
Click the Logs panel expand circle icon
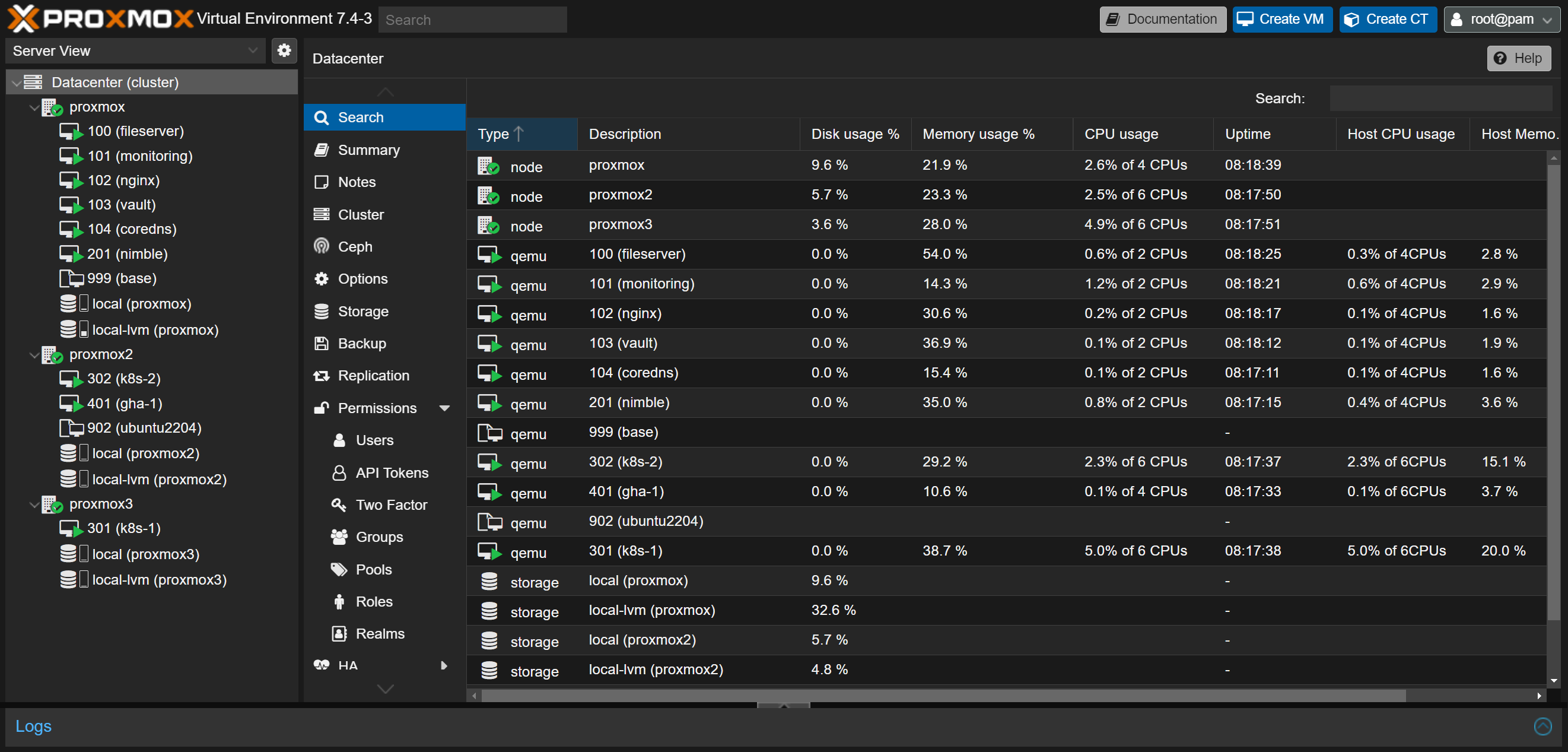1542,726
